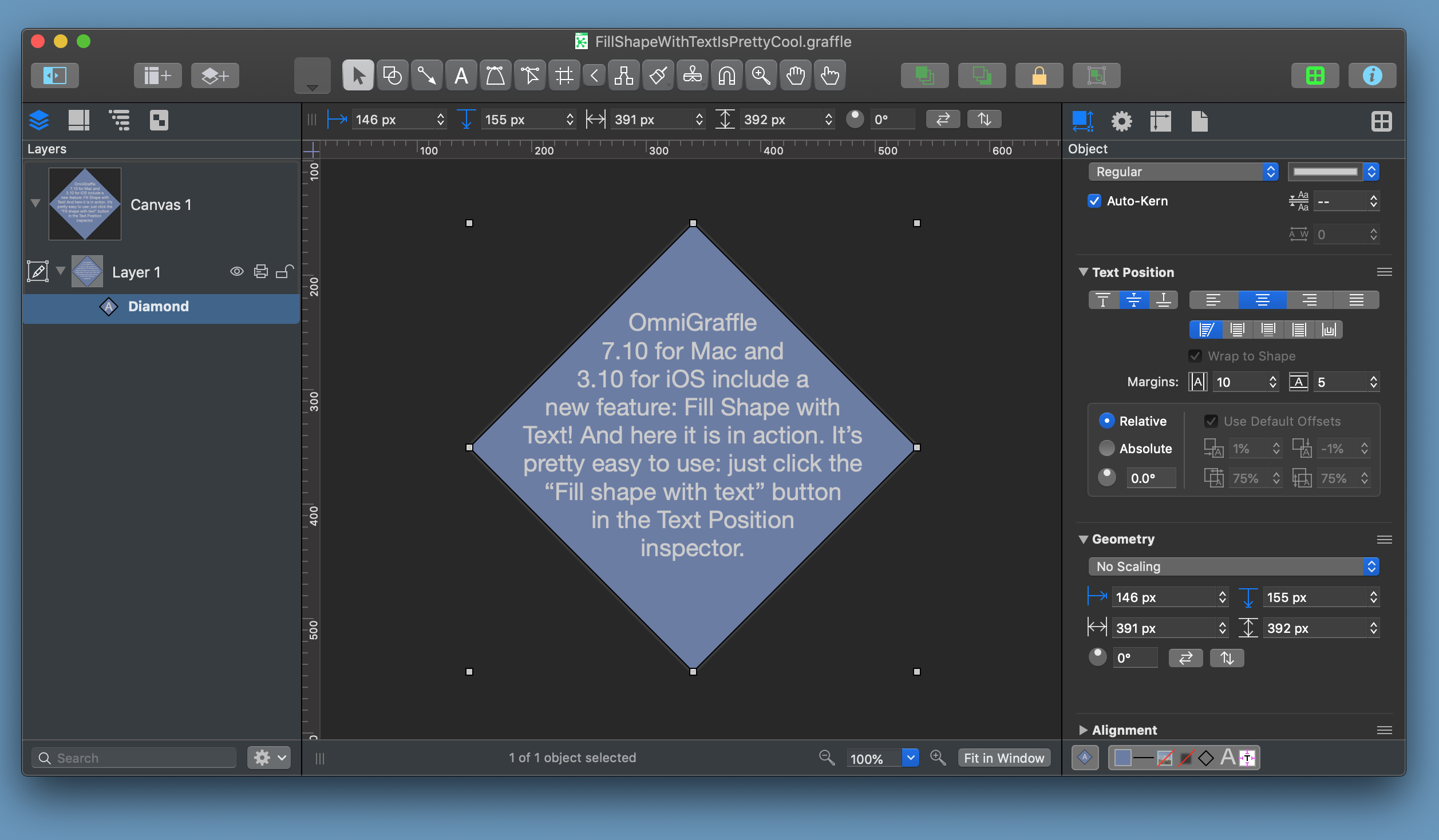
Task: Switch to the Layers sidebar tab
Action: pyautogui.click(x=39, y=120)
